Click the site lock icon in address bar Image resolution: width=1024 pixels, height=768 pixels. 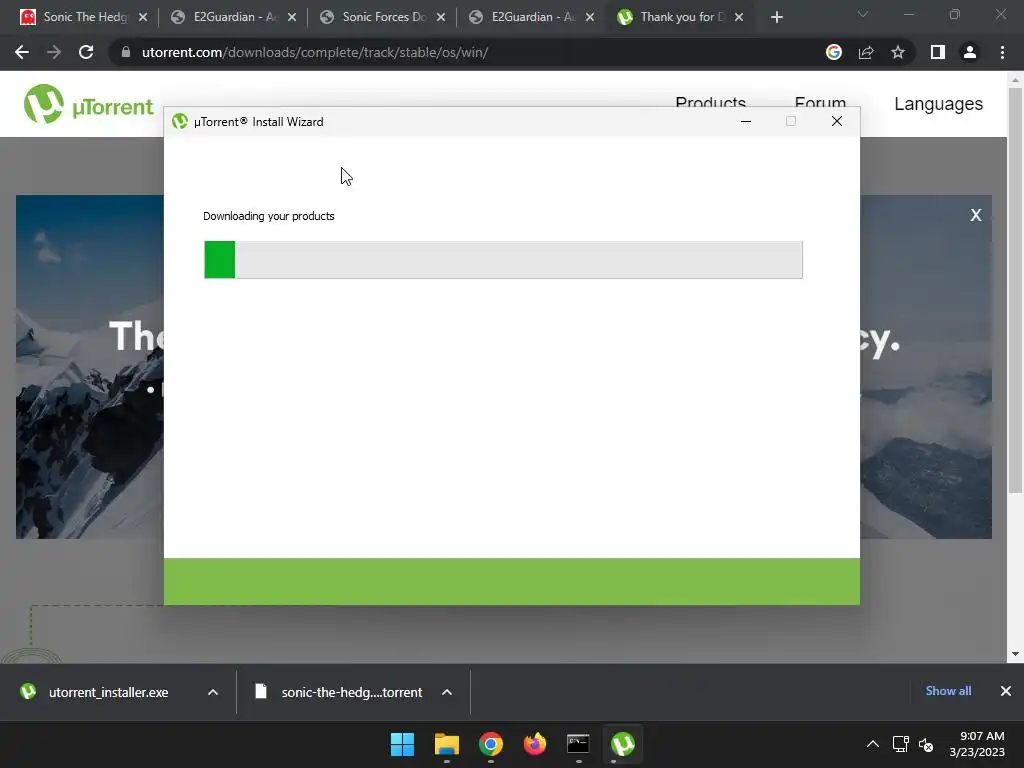(126, 52)
